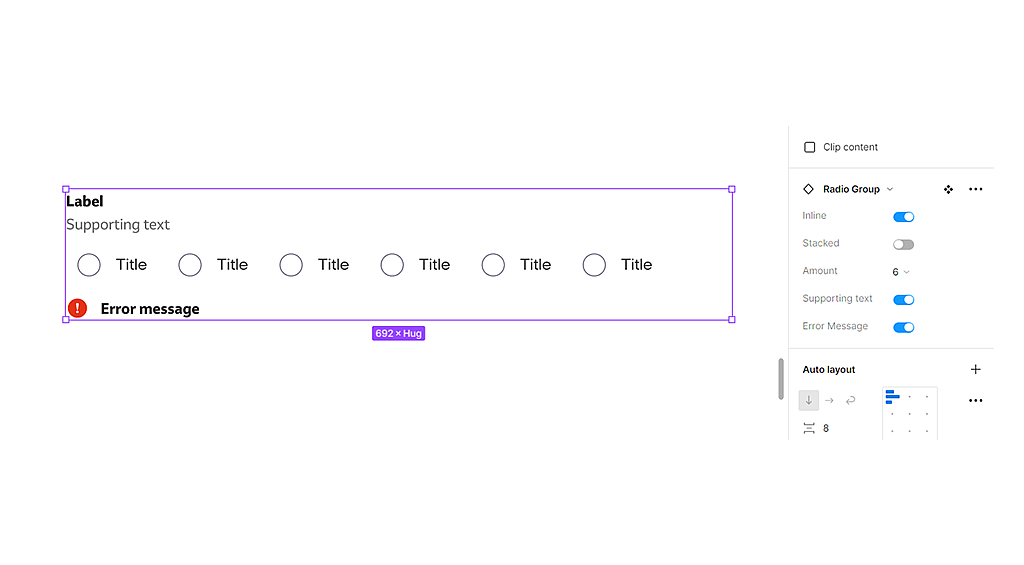The image size is (1024, 565).
Task: Select wrap auto layout direction
Action: [850, 400]
